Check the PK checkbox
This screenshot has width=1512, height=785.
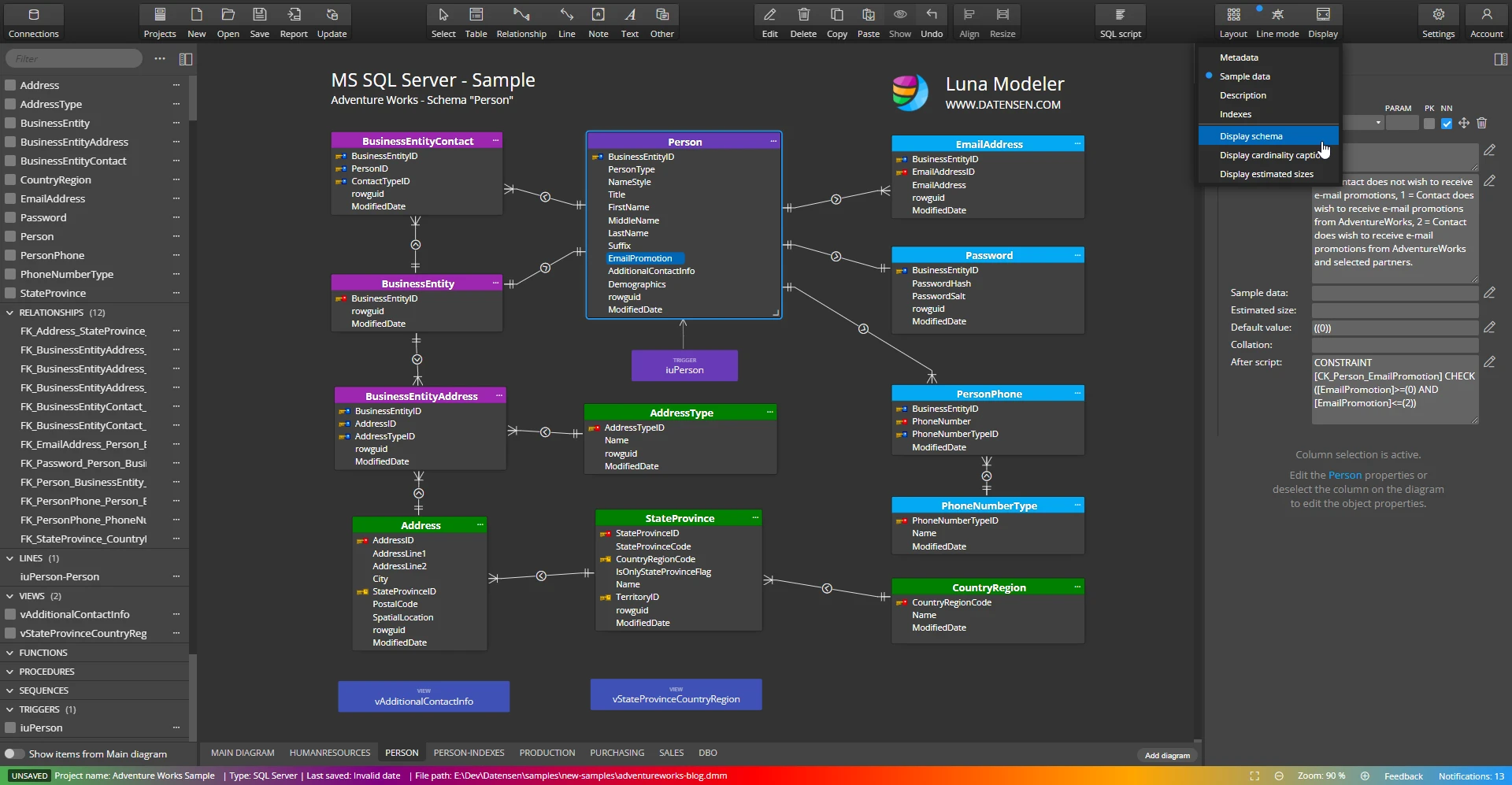pyautogui.click(x=1429, y=124)
